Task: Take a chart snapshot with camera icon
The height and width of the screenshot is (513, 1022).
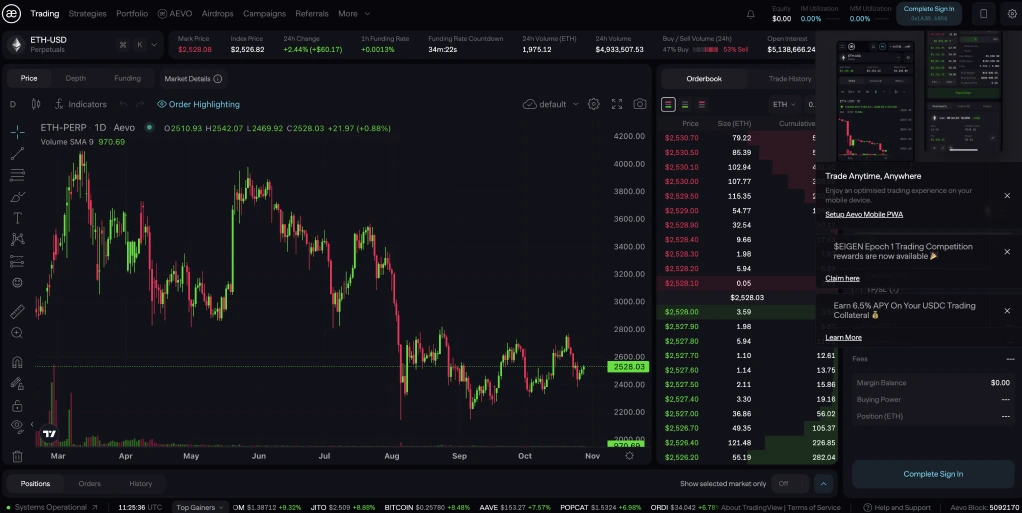Action: (x=640, y=104)
